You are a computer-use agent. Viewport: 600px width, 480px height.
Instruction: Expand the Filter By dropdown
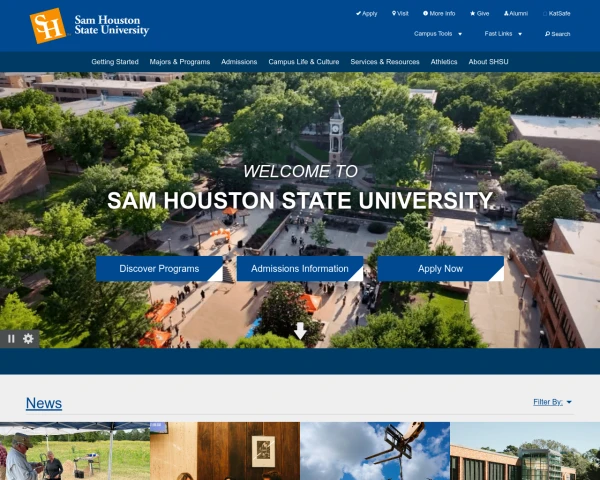[x=553, y=402]
